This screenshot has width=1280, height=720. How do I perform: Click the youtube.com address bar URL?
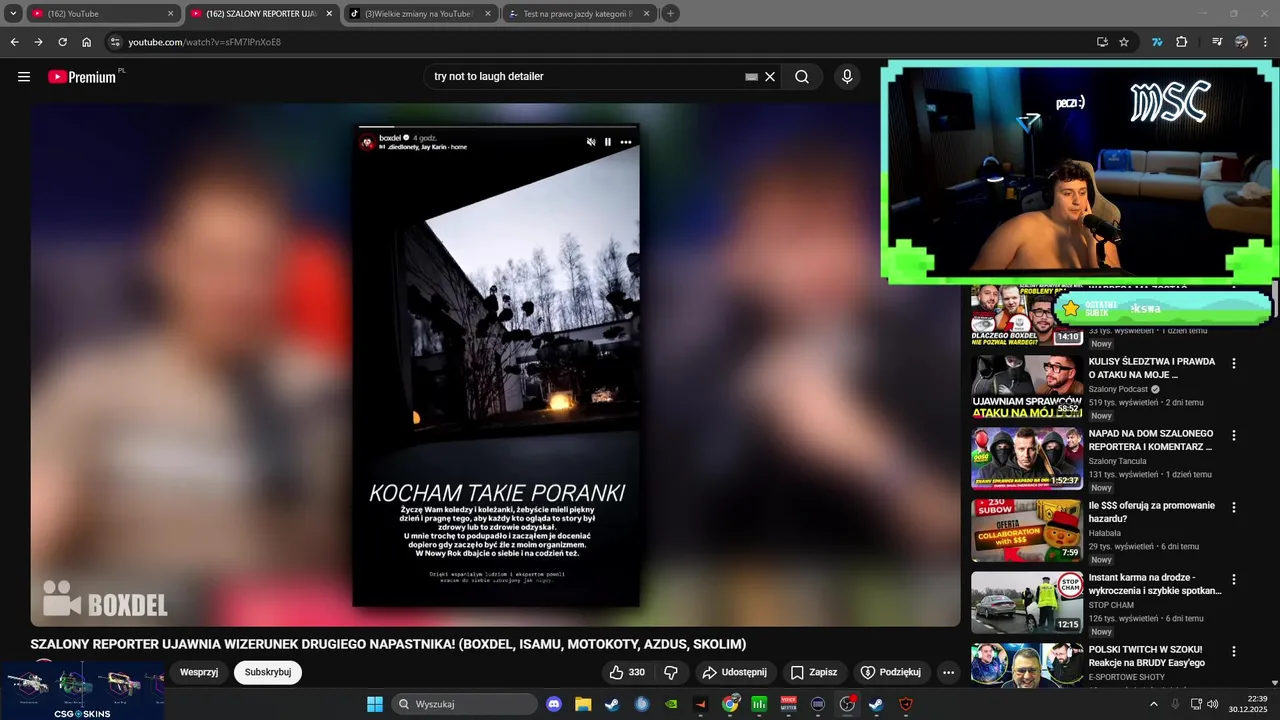click(x=204, y=42)
